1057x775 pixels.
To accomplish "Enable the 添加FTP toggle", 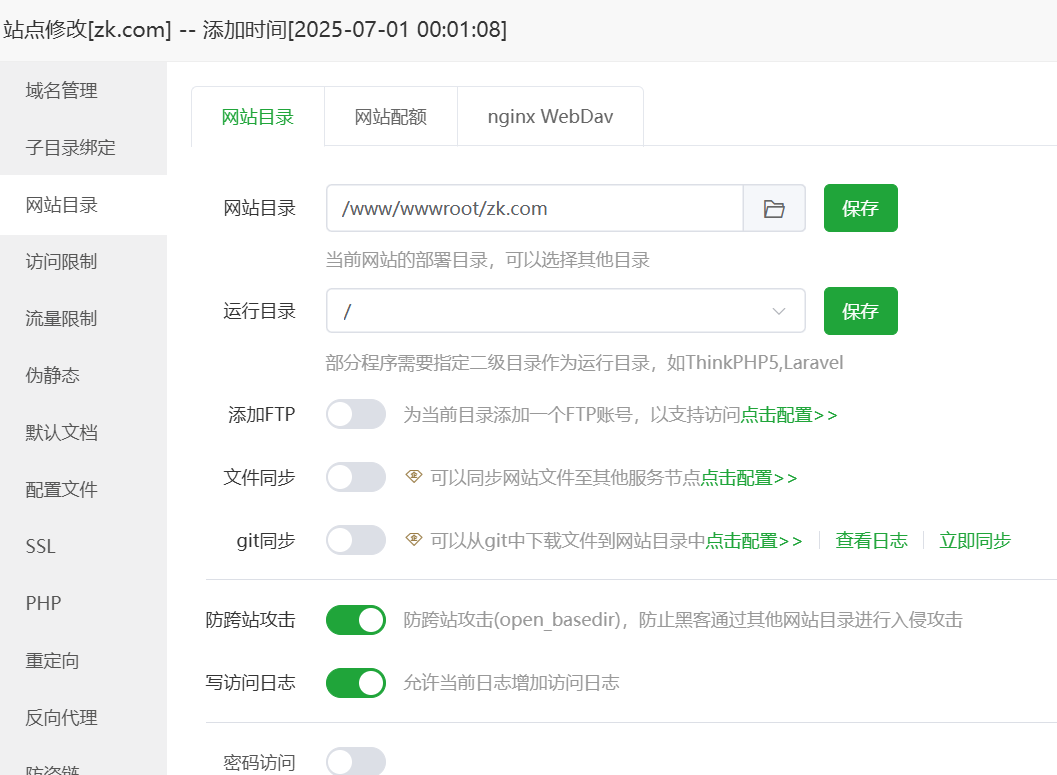I will [x=355, y=413].
